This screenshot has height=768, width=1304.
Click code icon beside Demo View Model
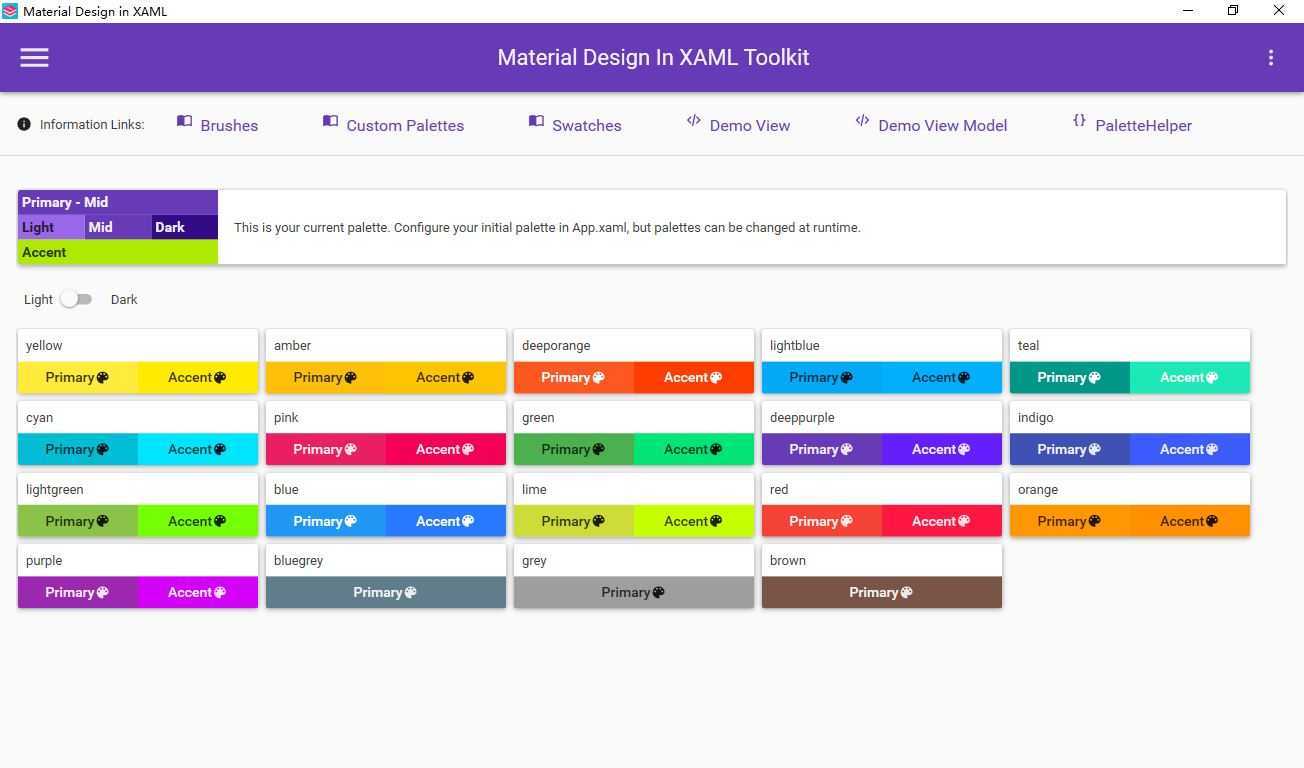click(862, 120)
